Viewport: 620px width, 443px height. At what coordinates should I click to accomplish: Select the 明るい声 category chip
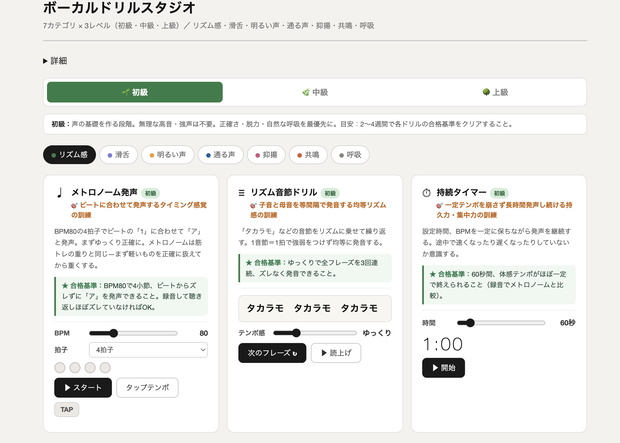168,155
